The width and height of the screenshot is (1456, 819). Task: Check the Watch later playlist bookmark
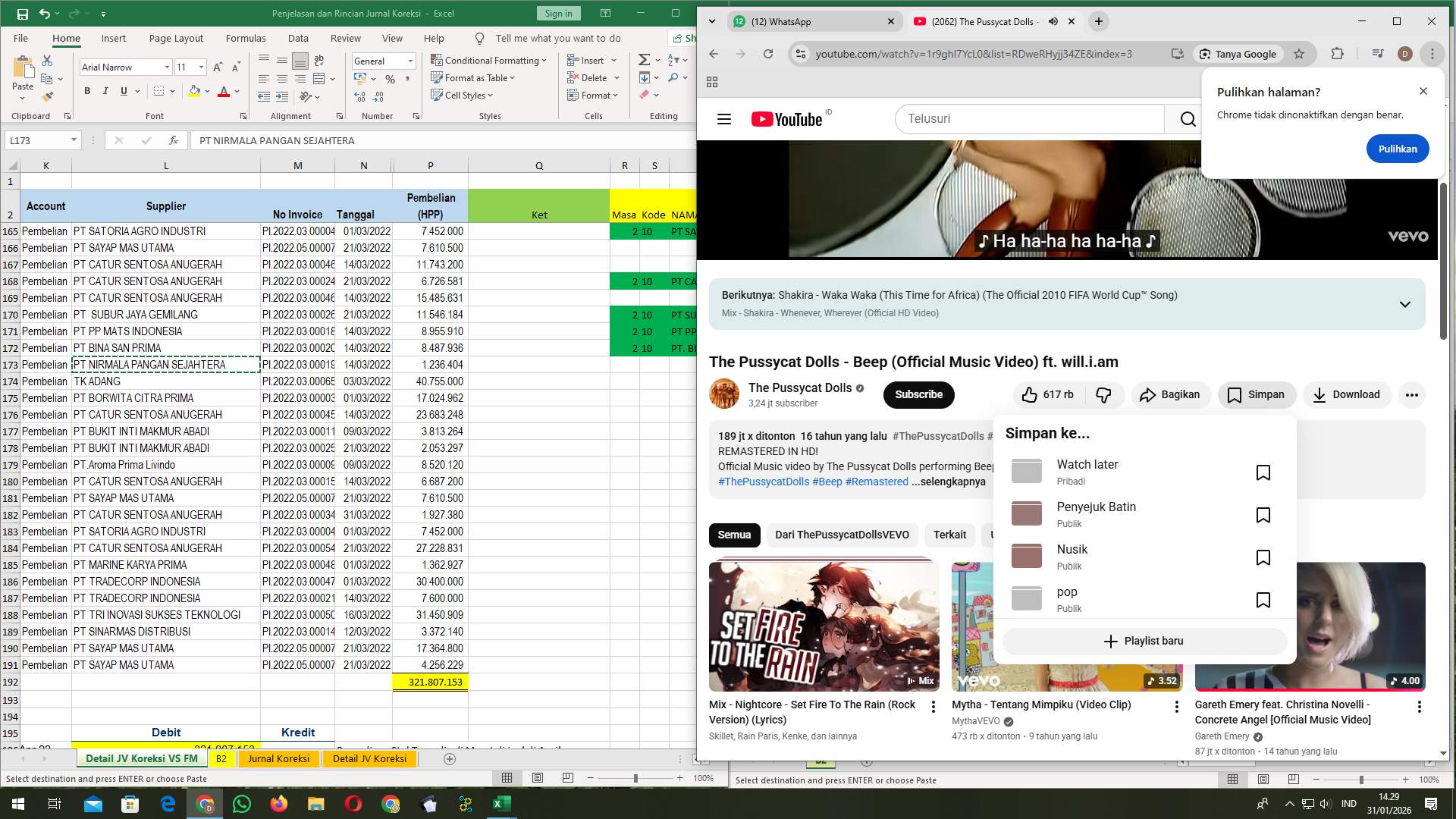[1263, 472]
